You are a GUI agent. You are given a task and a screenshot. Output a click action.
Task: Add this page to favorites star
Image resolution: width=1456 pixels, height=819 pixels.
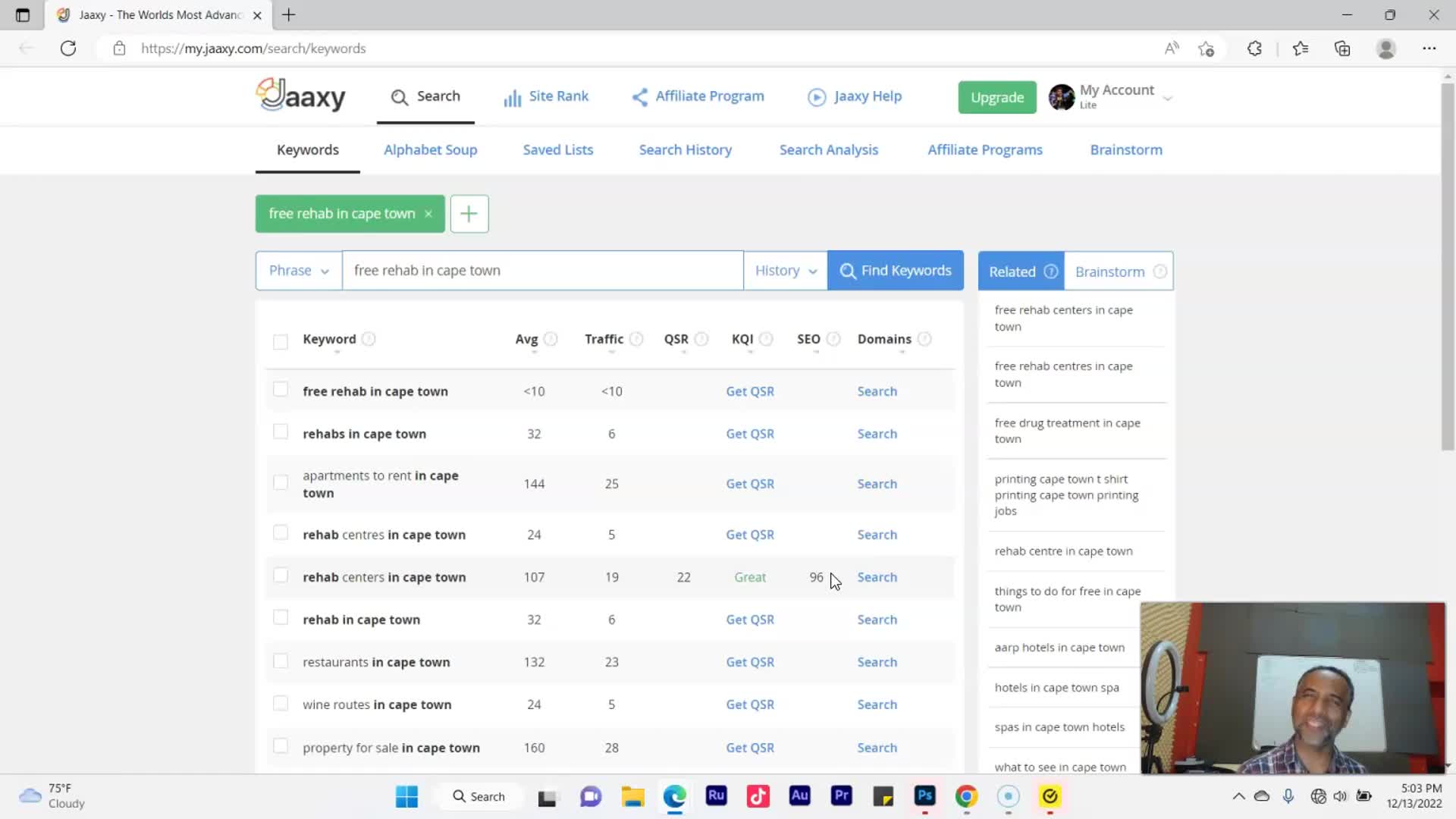[x=1206, y=49]
